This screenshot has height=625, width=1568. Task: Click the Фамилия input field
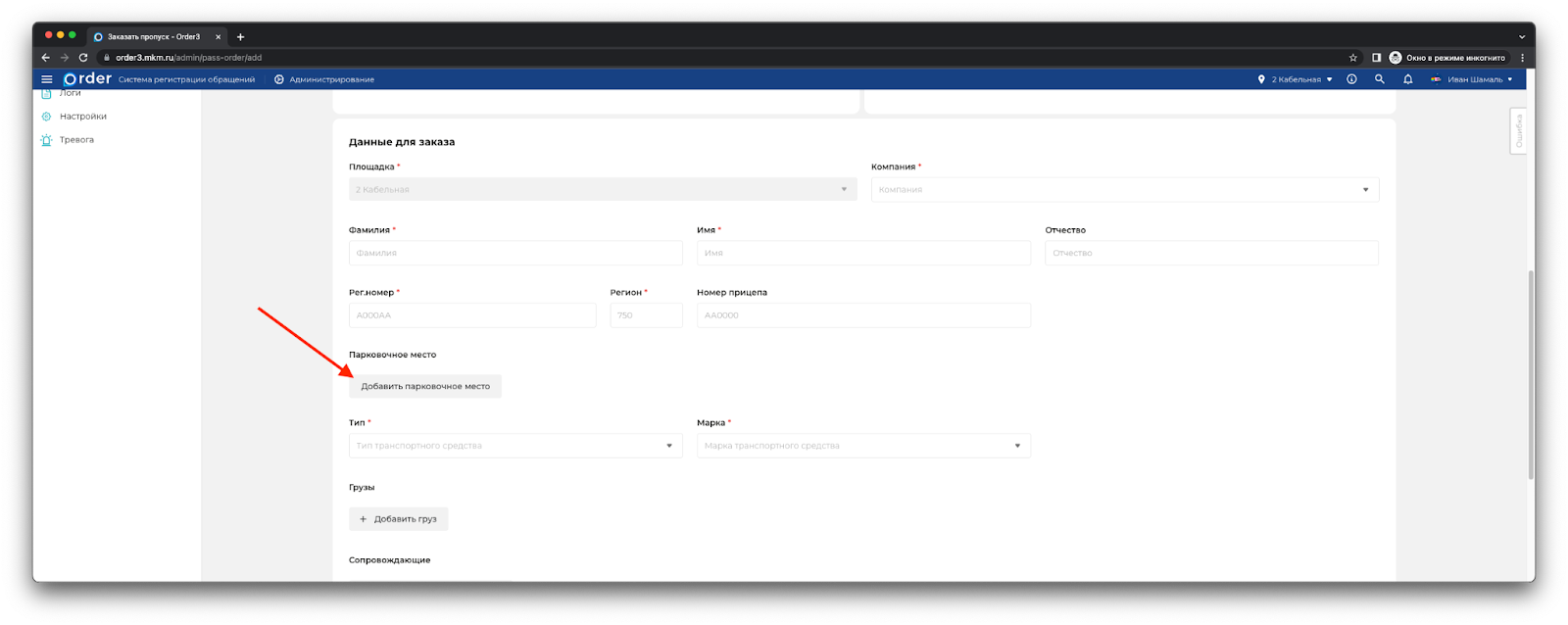point(515,253)
